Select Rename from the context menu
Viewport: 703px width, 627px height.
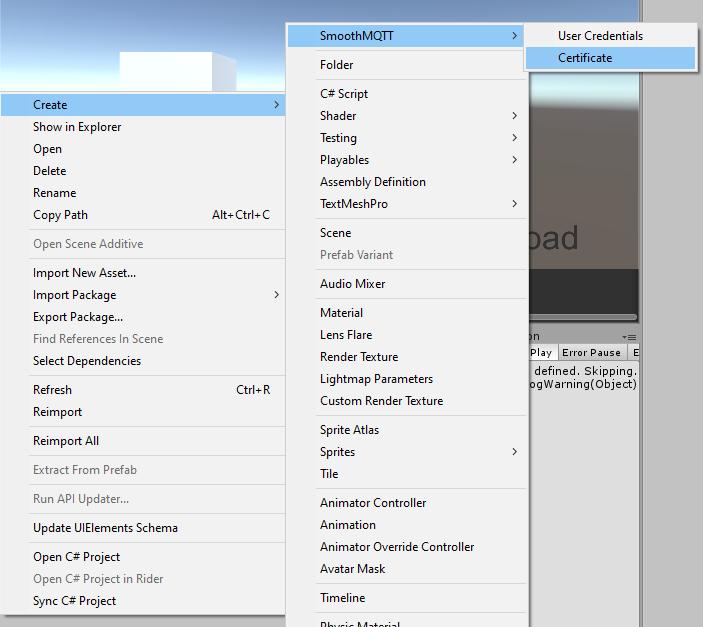point(143,193)
